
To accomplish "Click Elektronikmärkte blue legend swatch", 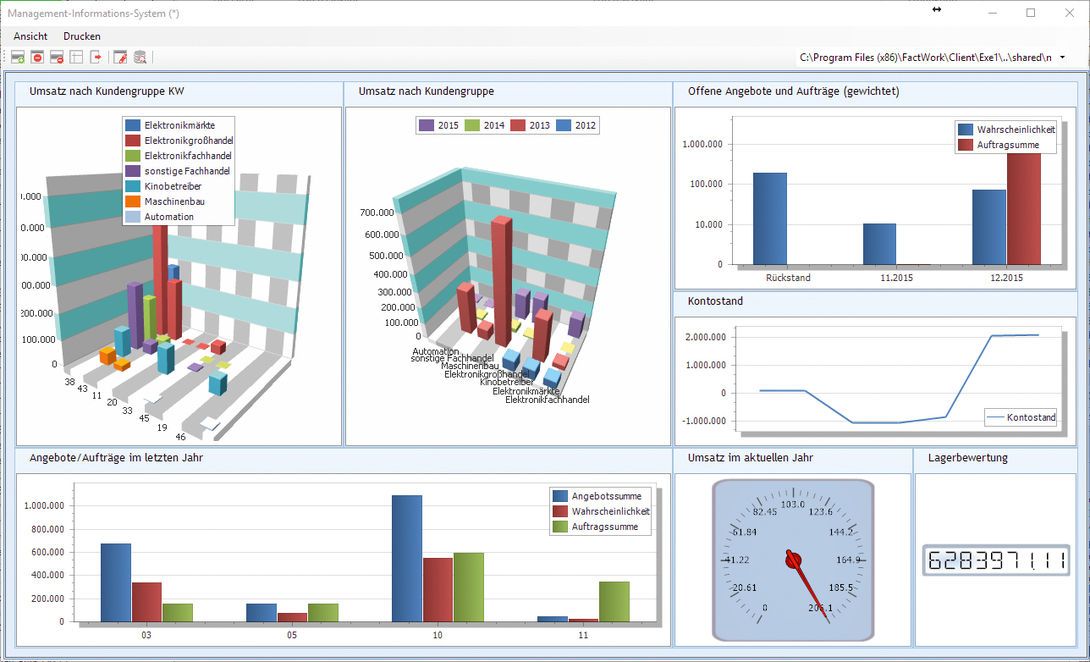I will coord(132,125).
